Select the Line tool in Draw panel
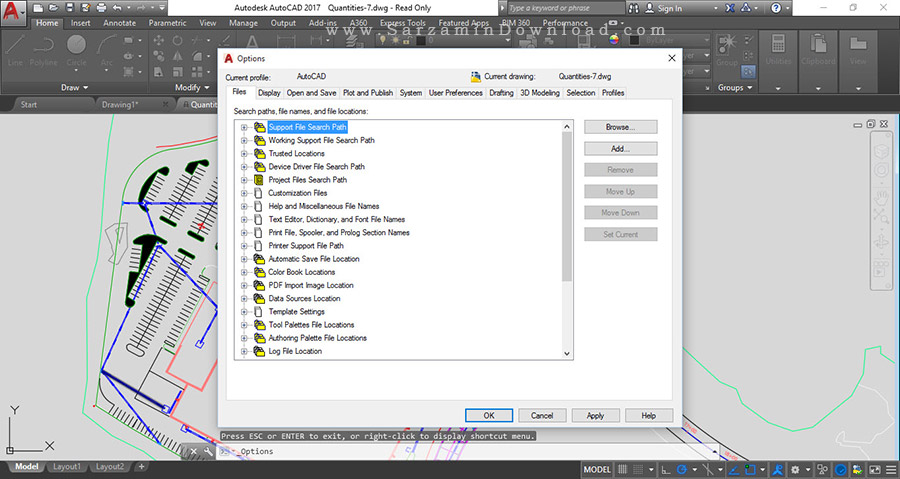The width and height of the screenshot is (900, 479). point(15,50)
